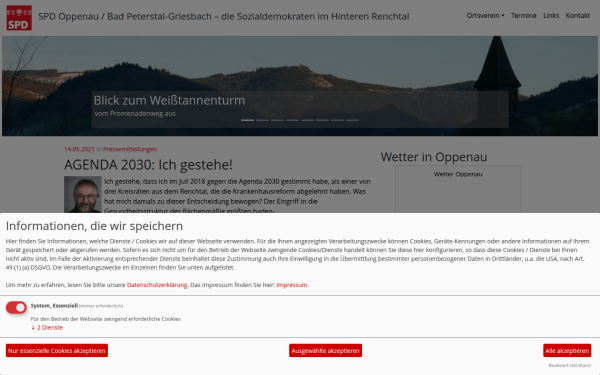This screenshot has width=600, height=375.
Task: Open the Realisiert mit Klaro! link
Action: coord(569,365)
